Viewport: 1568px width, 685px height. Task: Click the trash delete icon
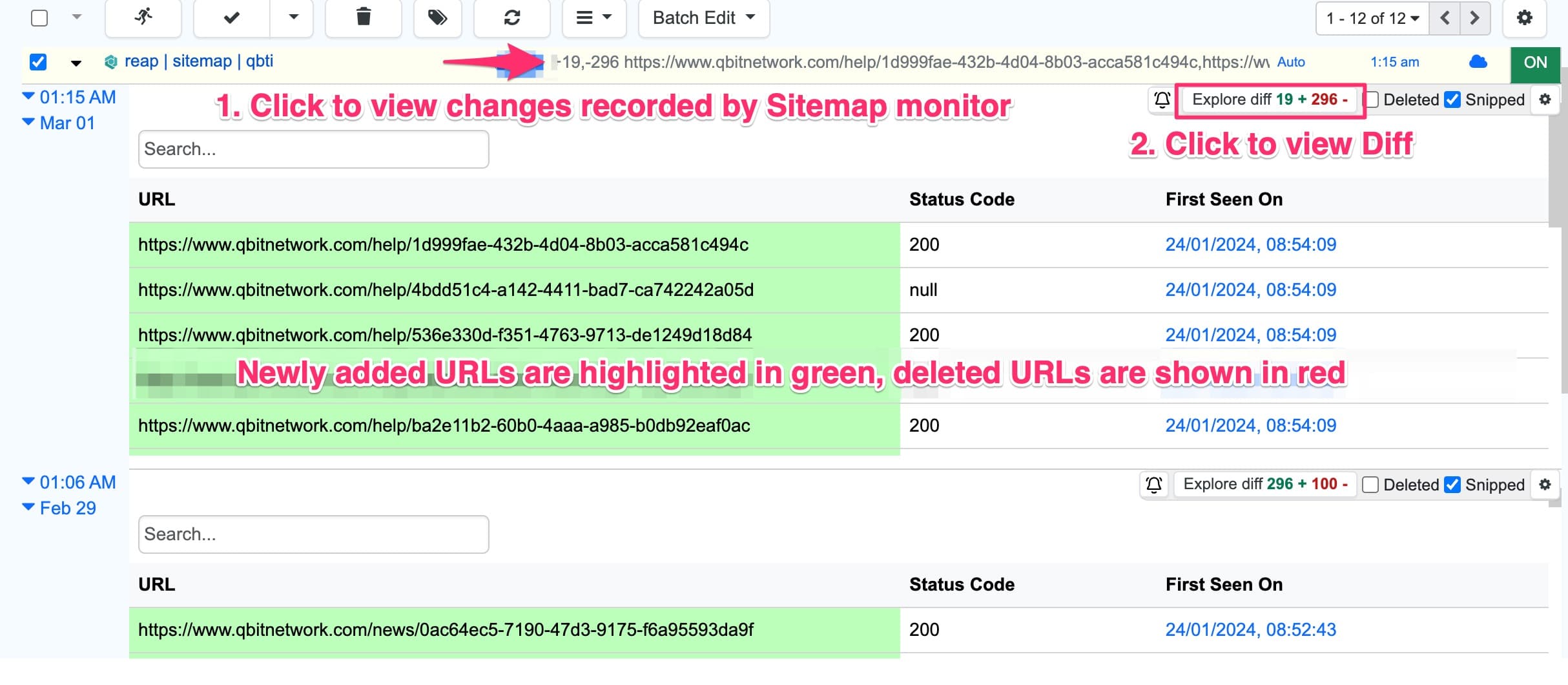[x=363, y=18]
